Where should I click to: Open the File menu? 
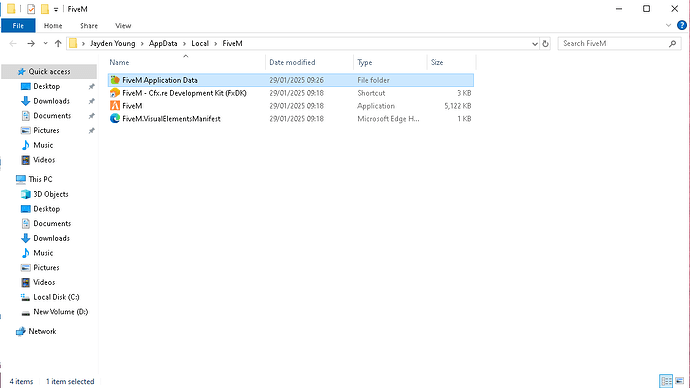18,26
